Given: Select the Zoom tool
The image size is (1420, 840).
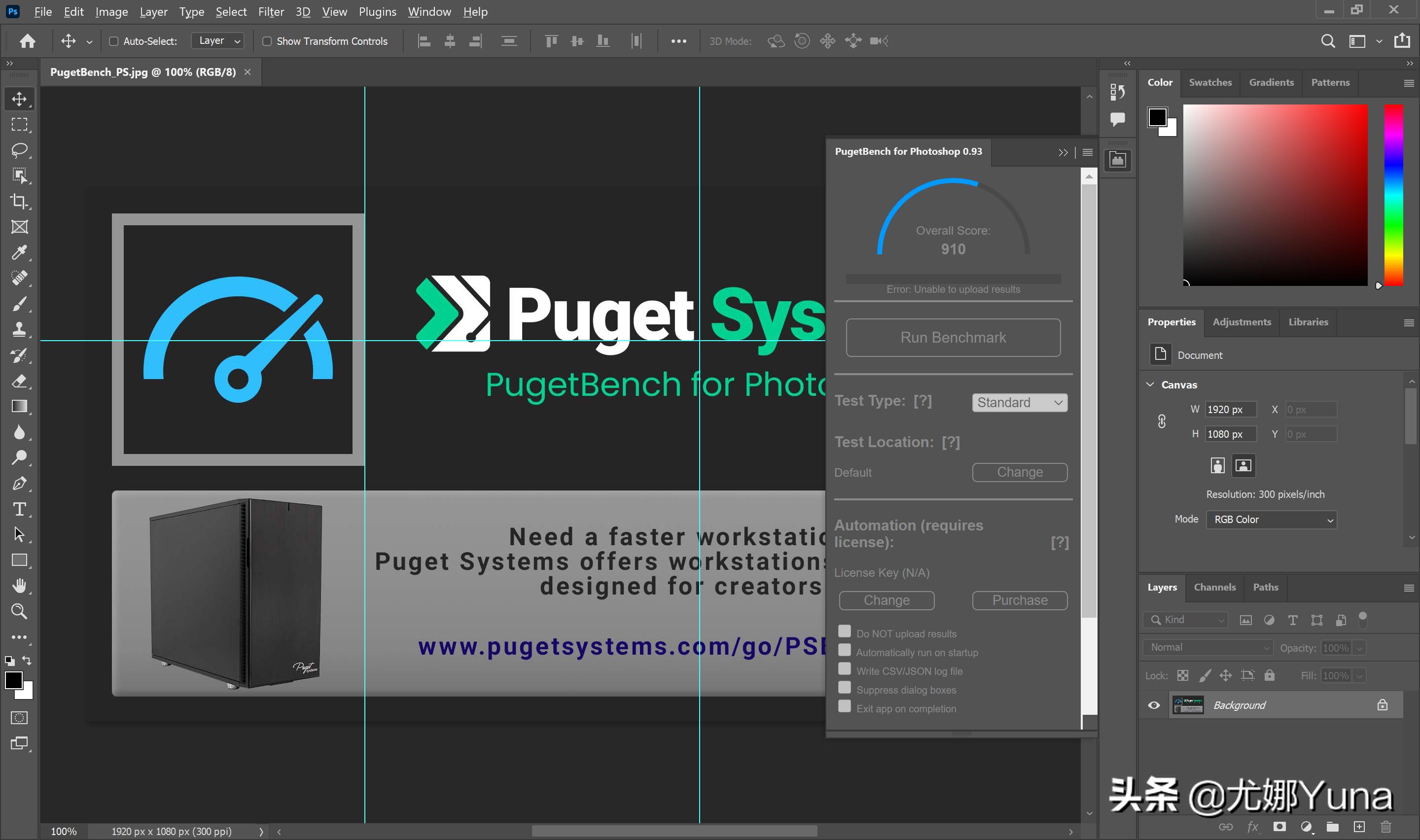Looking at the screenshot, I should pos(19,611).
